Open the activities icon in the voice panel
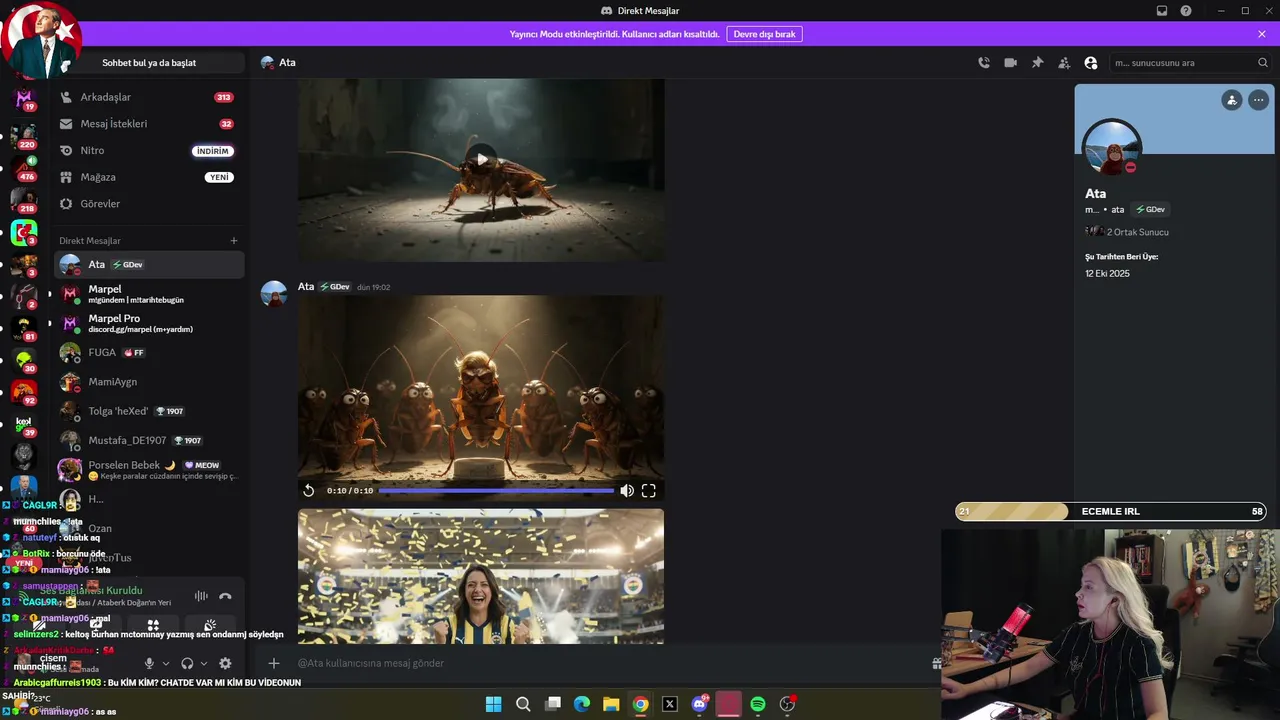 pos(153,625)
